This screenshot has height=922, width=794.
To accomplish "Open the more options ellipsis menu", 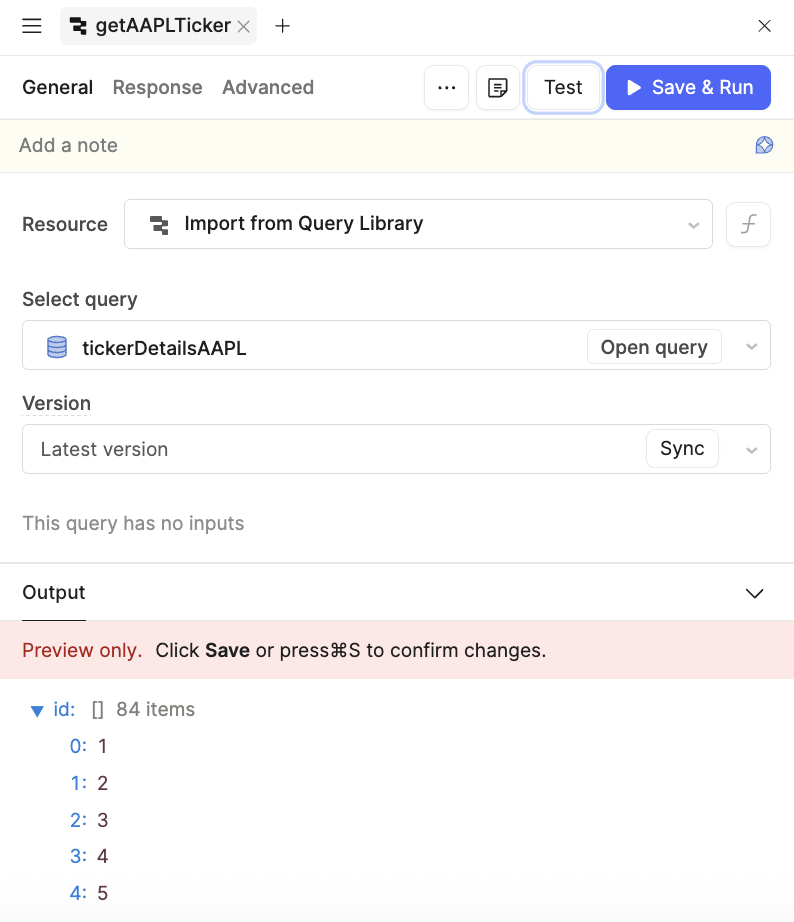I will click(446, 87).
